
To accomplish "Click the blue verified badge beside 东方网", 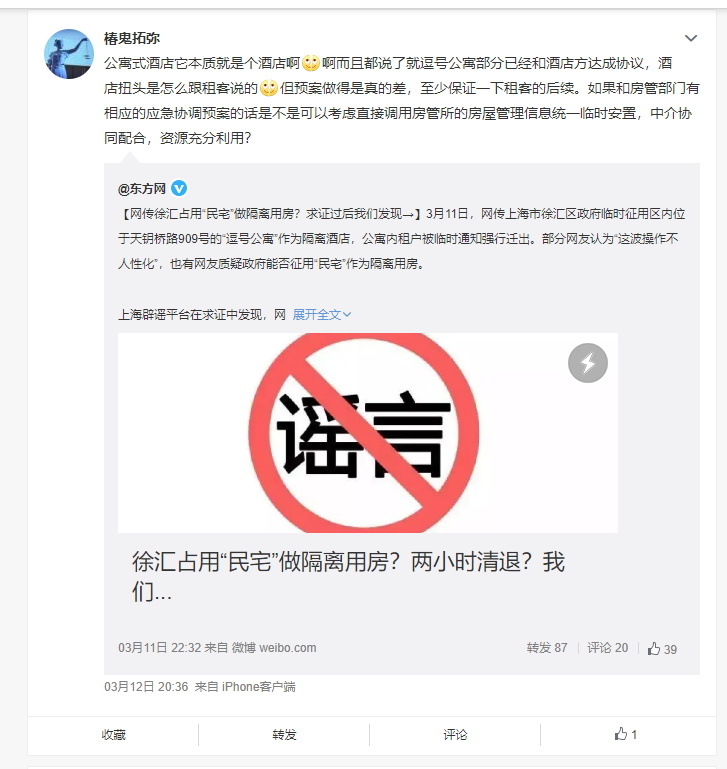I will pyautogui.click(x=179, y=188).
